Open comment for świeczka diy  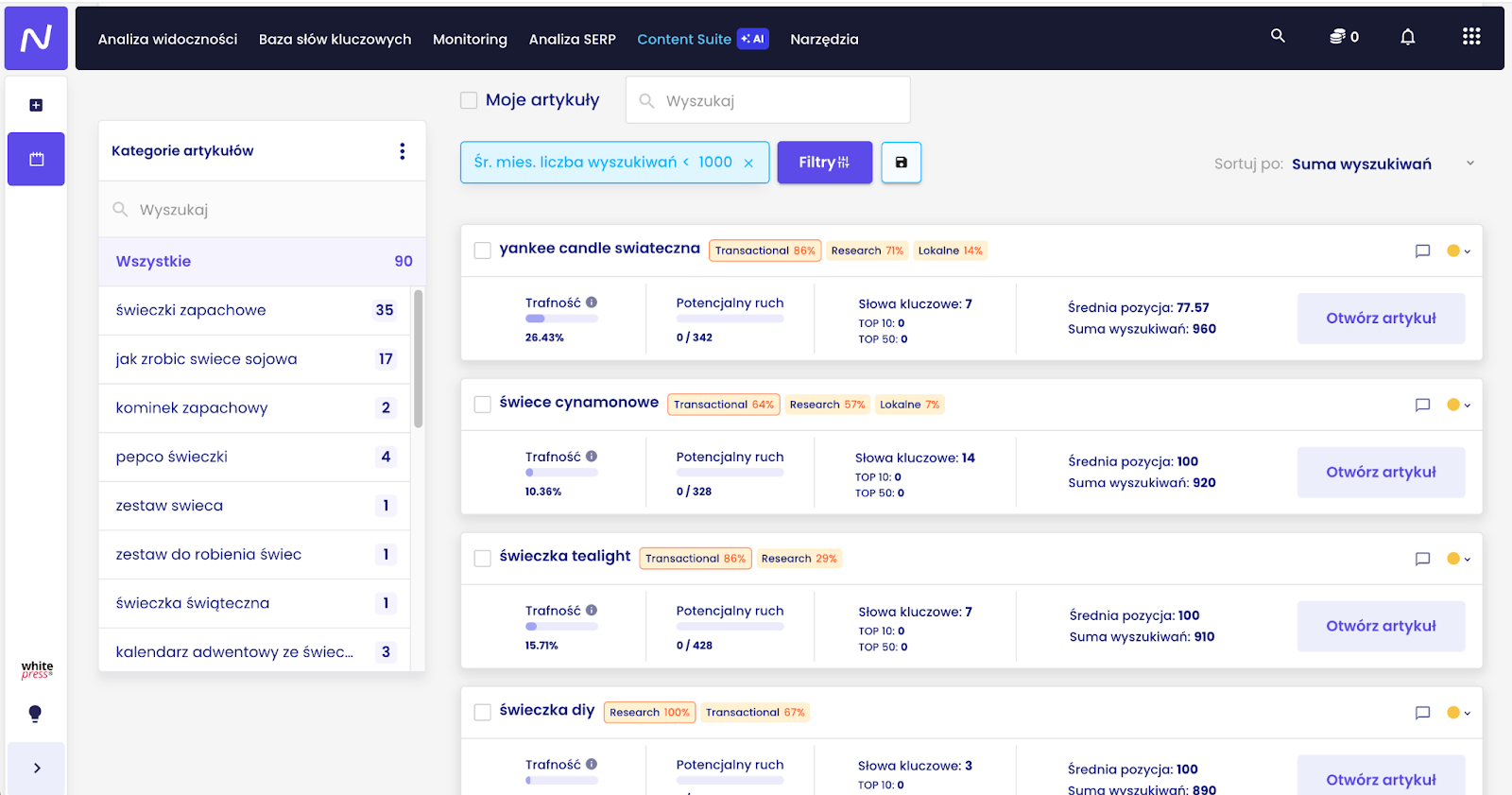[1422, 713]
